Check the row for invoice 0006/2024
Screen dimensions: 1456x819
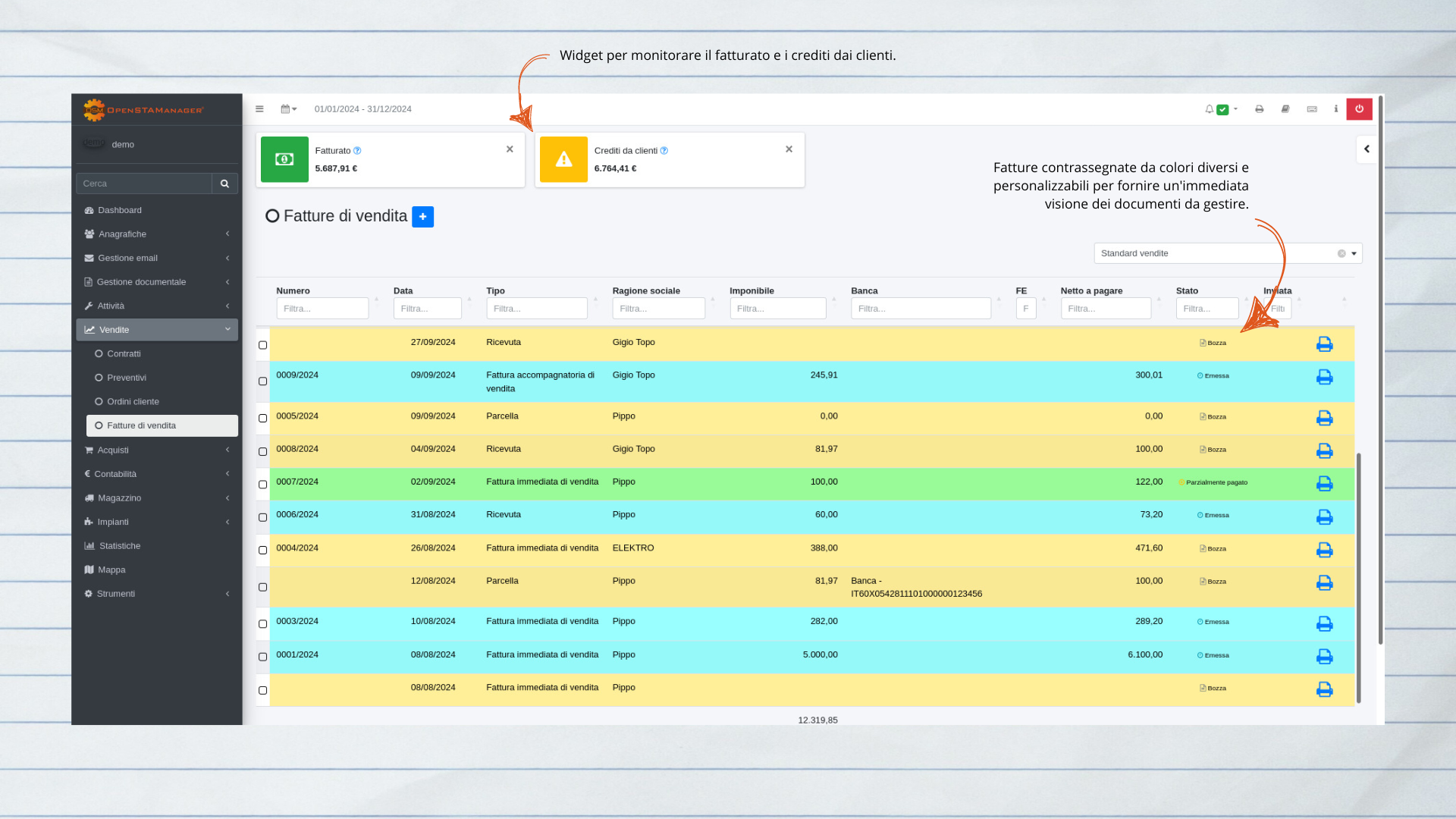pyautogui.click(x=263, y=517)
